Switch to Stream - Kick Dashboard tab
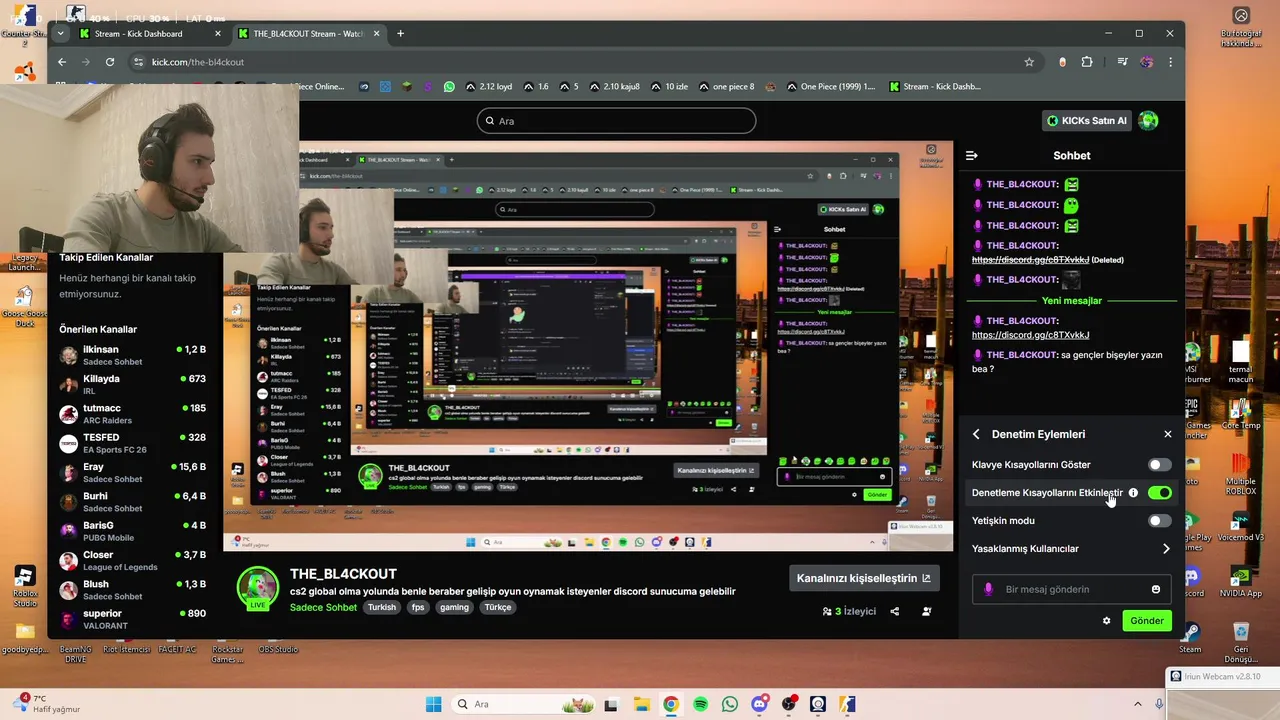Viewport: 1280px width, 720px height. pos(150,34)
